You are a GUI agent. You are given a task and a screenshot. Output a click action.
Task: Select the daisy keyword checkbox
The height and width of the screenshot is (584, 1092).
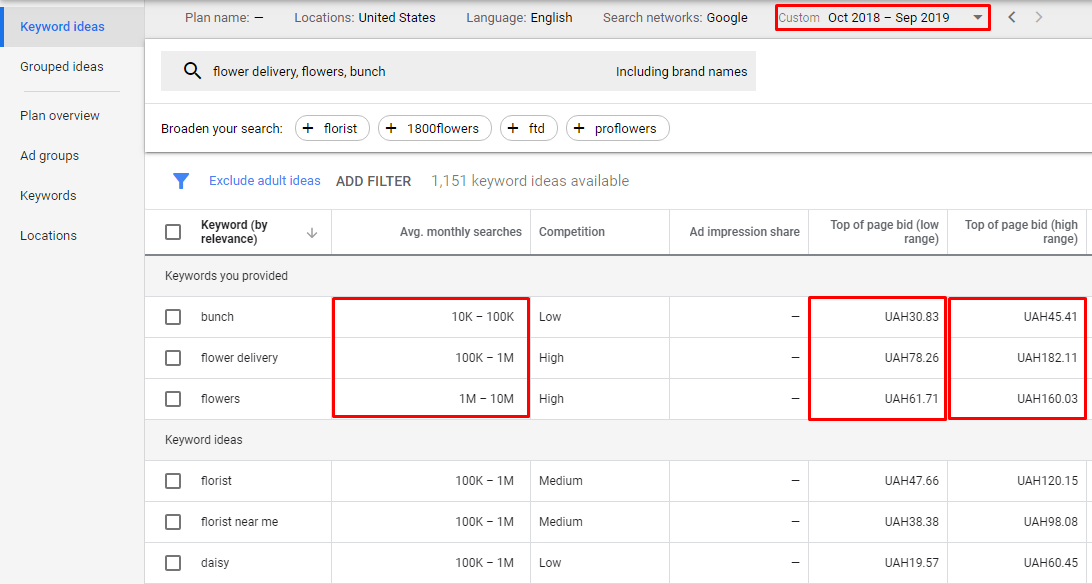[x=173, y=562]
